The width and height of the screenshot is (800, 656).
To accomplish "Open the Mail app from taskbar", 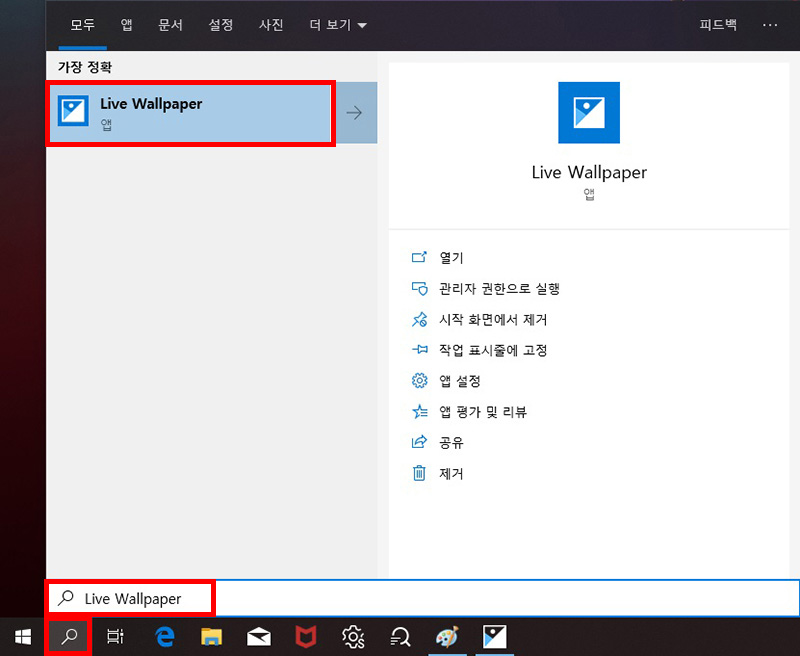I will coord(259,637).
